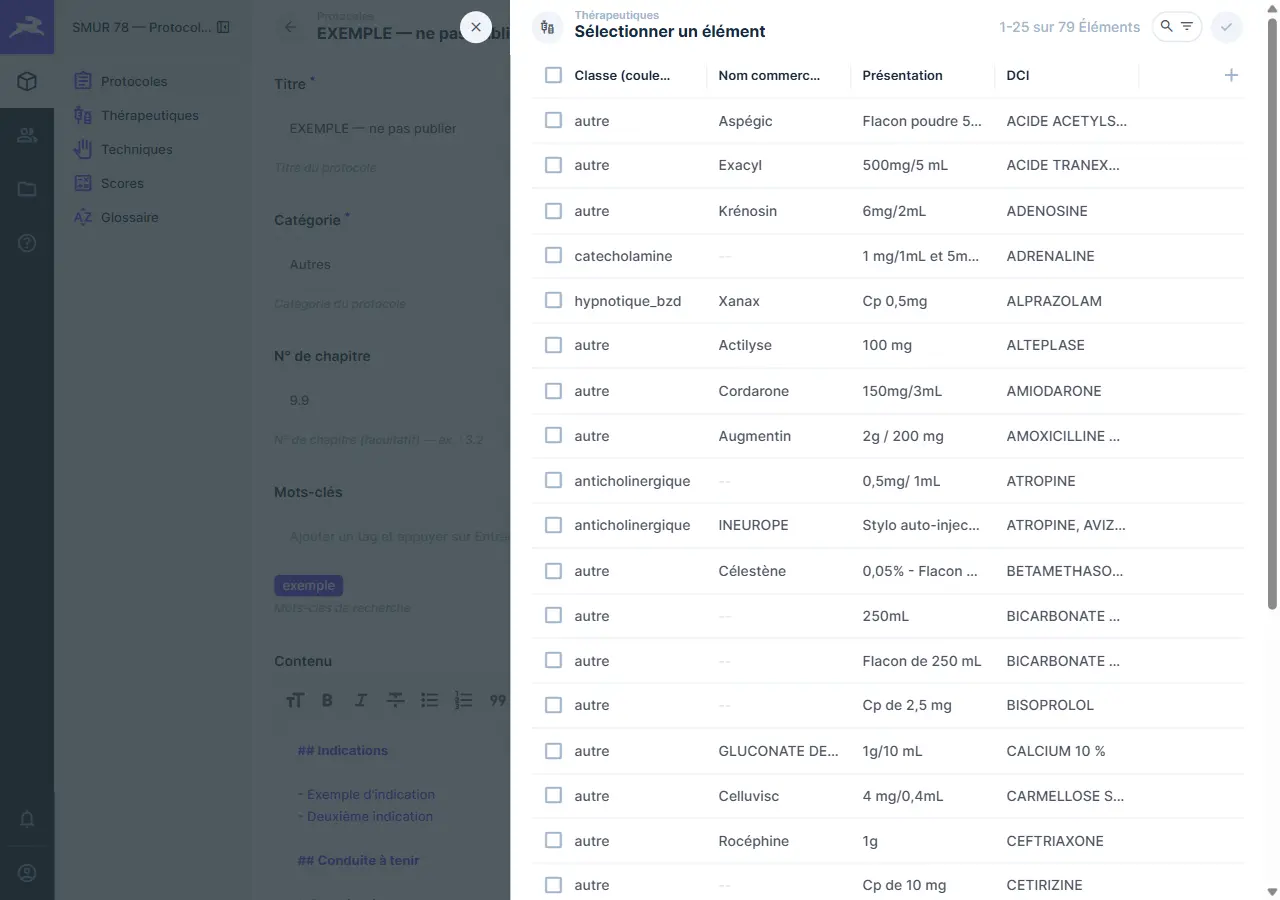1280x900 pixels.
Task: Confirm selection with the checkmark button
Action: pos(1227,27)
